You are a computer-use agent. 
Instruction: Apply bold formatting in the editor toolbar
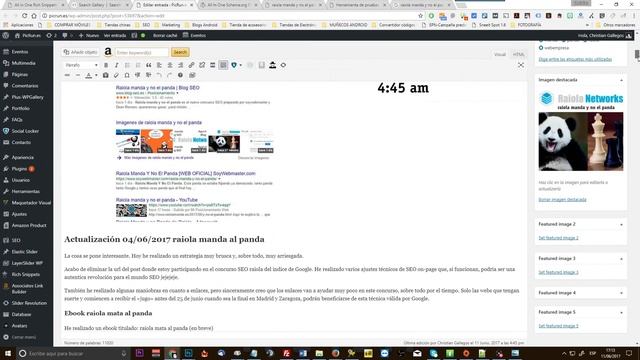click(106, 65)
